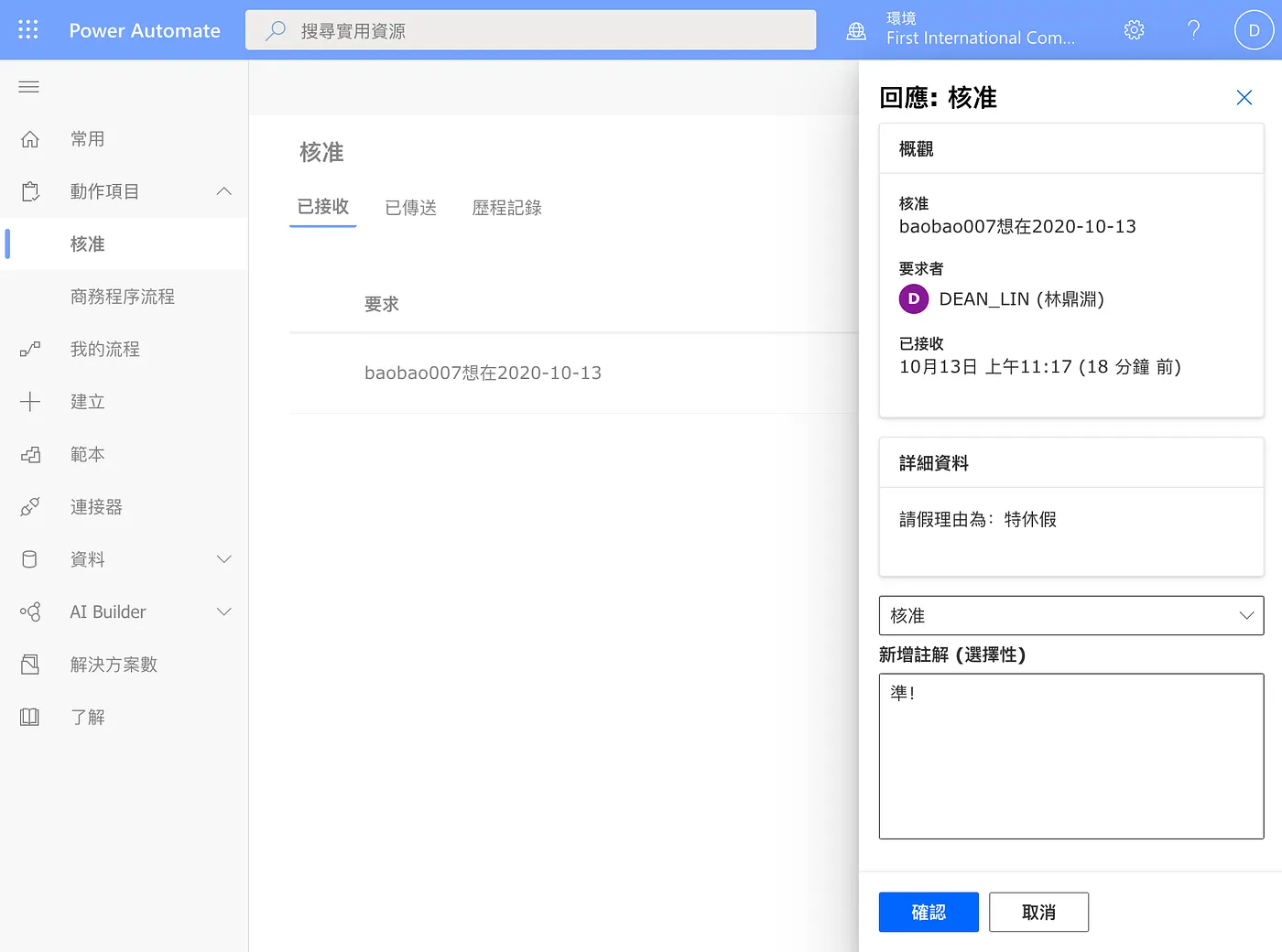Click the plug icon beside 連接器

pyautogui.click(x=30, y=506)
